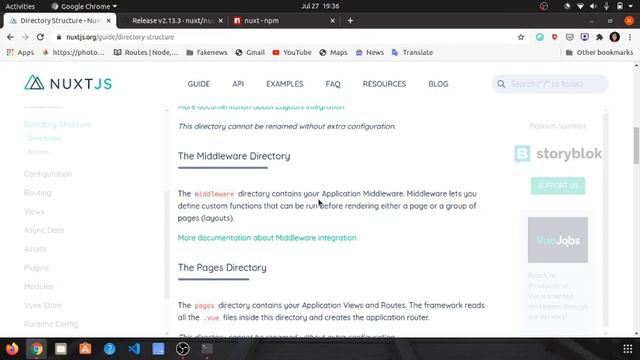The height and width of the screenshot is (360, 640).
Task: Click the Chrome icon in the dock
Action: [x=37, y=349]
